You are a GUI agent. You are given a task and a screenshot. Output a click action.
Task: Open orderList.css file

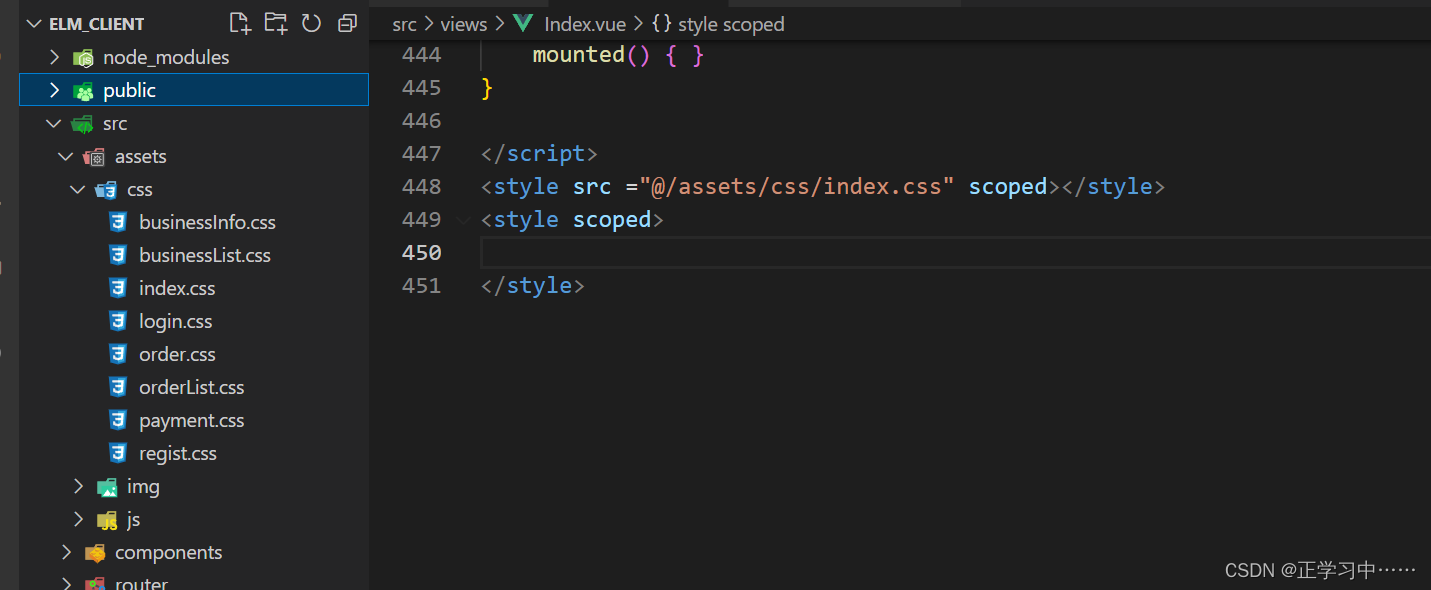point(192,387)
